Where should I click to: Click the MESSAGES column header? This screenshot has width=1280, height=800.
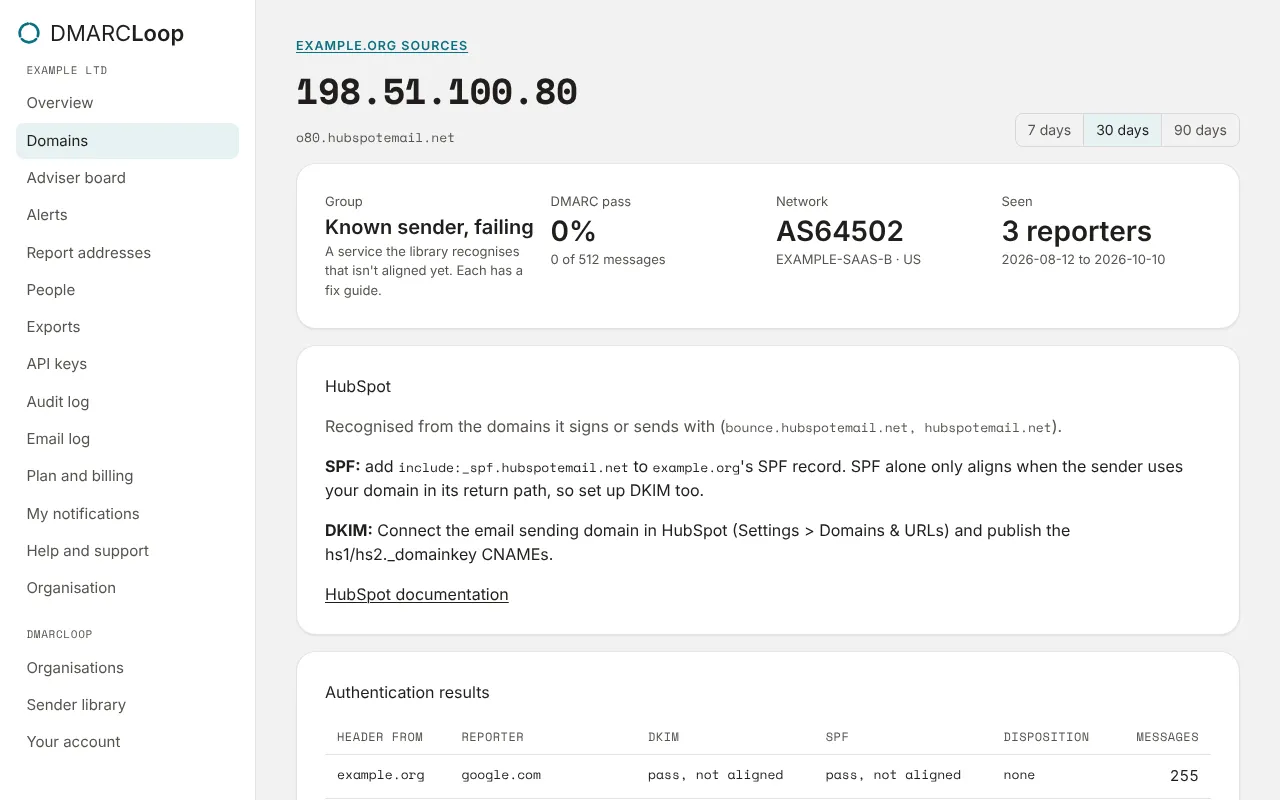pyautogui.click(x=1167, y=737)
